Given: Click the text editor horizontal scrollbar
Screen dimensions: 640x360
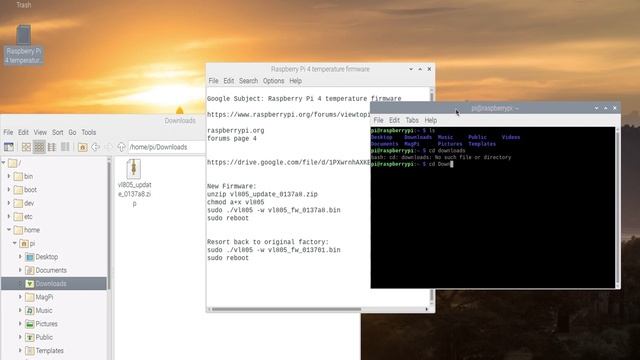Looking at the screenshot, I should pos(286,309).
